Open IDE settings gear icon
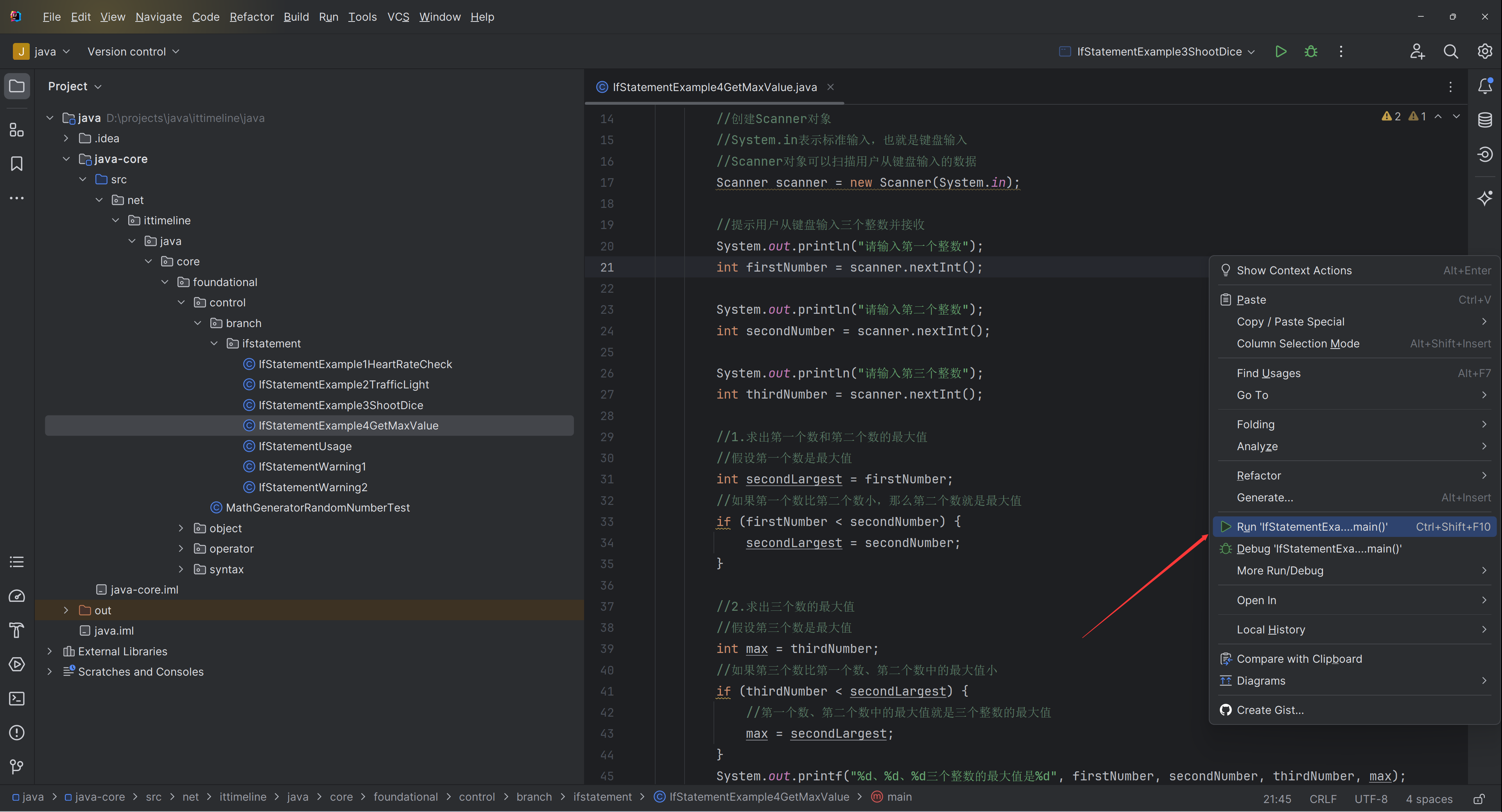This screenshot has height=812, width=1502. pyautogui.click(x=1484, y=51)
